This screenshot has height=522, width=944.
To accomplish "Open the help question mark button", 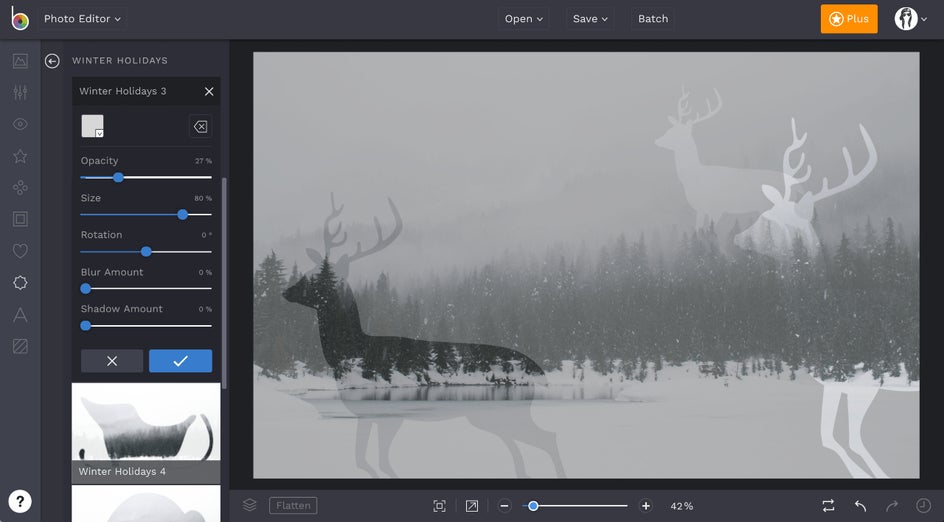I will pos(20,502).
